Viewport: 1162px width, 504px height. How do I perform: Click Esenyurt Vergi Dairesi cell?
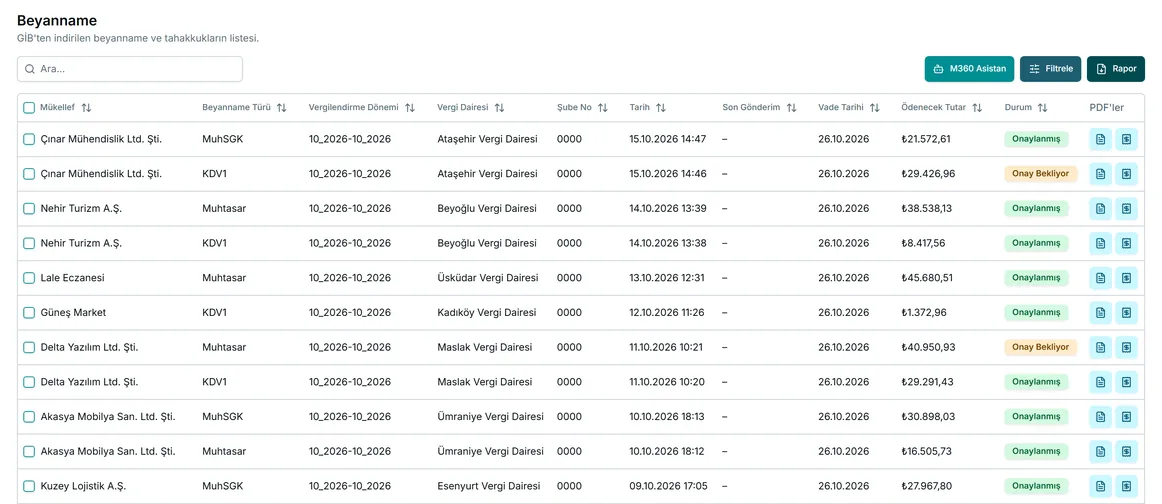click(x=488, y=486)
